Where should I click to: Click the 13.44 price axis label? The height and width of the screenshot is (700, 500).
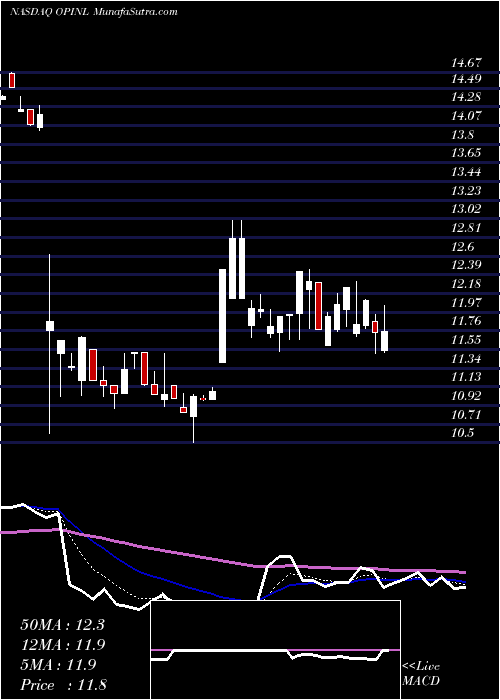coord(467,172)
